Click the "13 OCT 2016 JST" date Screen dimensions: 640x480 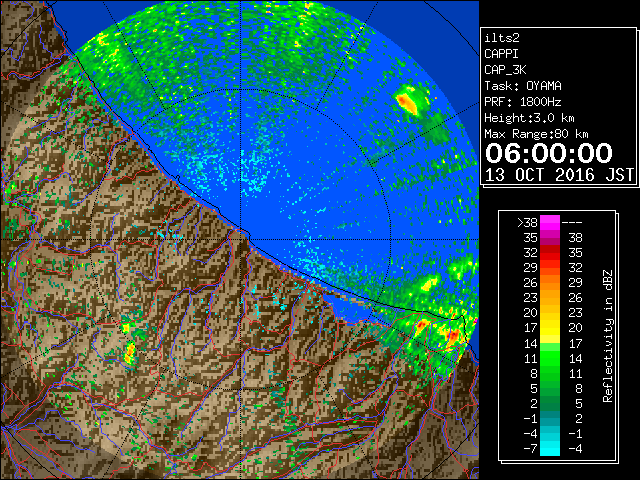(x=559, y=175)
